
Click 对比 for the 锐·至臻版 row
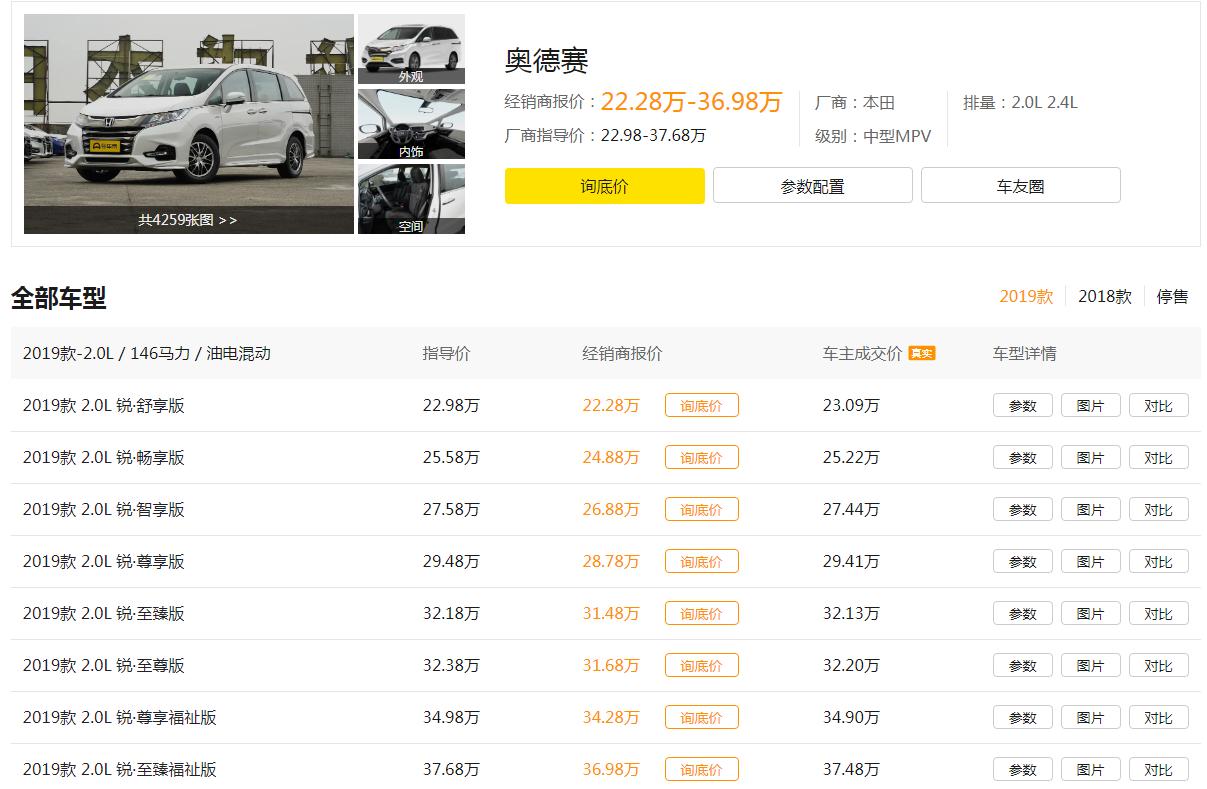coord(1158,613)
